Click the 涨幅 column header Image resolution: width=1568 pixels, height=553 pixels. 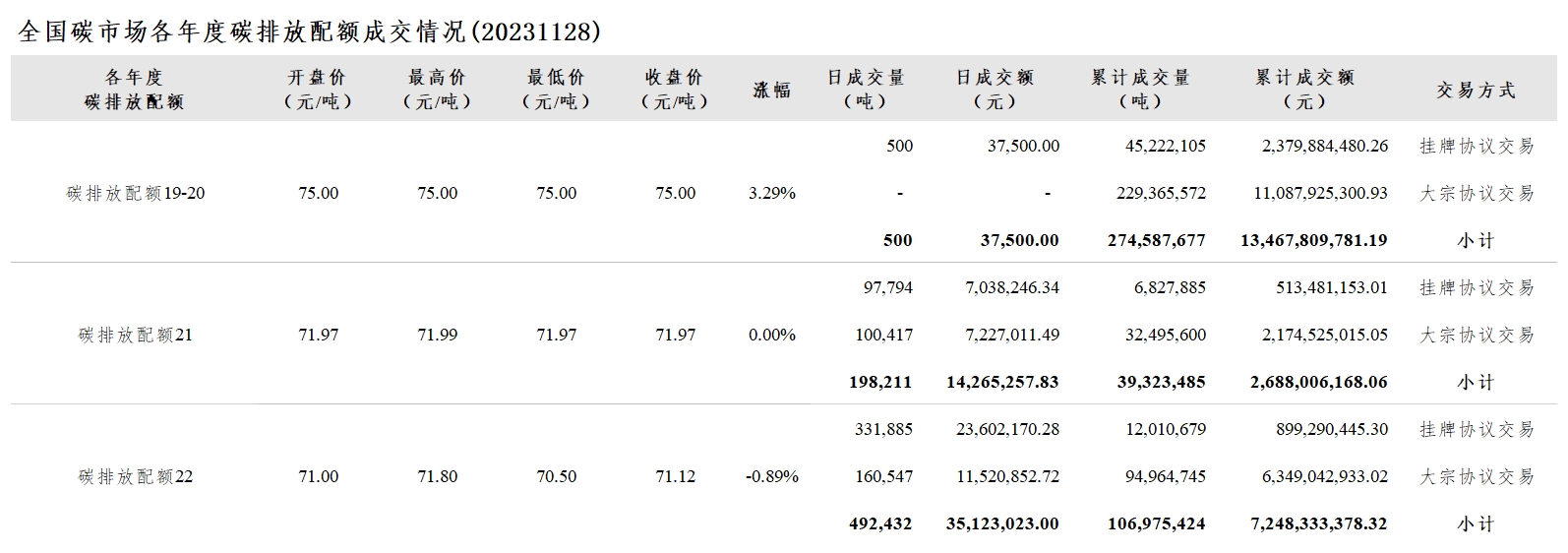[772, 90]
